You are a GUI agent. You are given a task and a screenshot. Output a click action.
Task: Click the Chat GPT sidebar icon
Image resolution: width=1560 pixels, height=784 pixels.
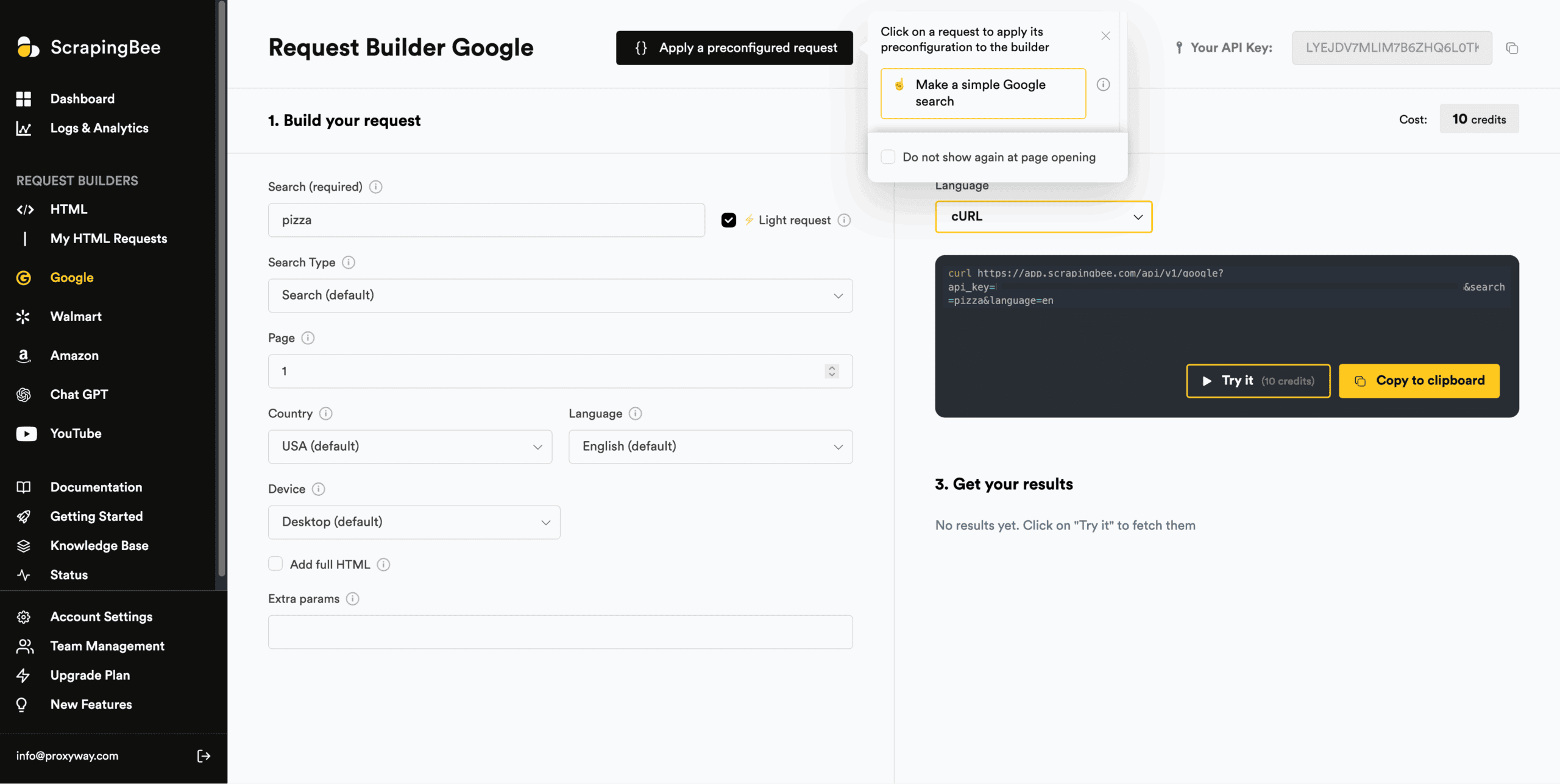point(24,395)
